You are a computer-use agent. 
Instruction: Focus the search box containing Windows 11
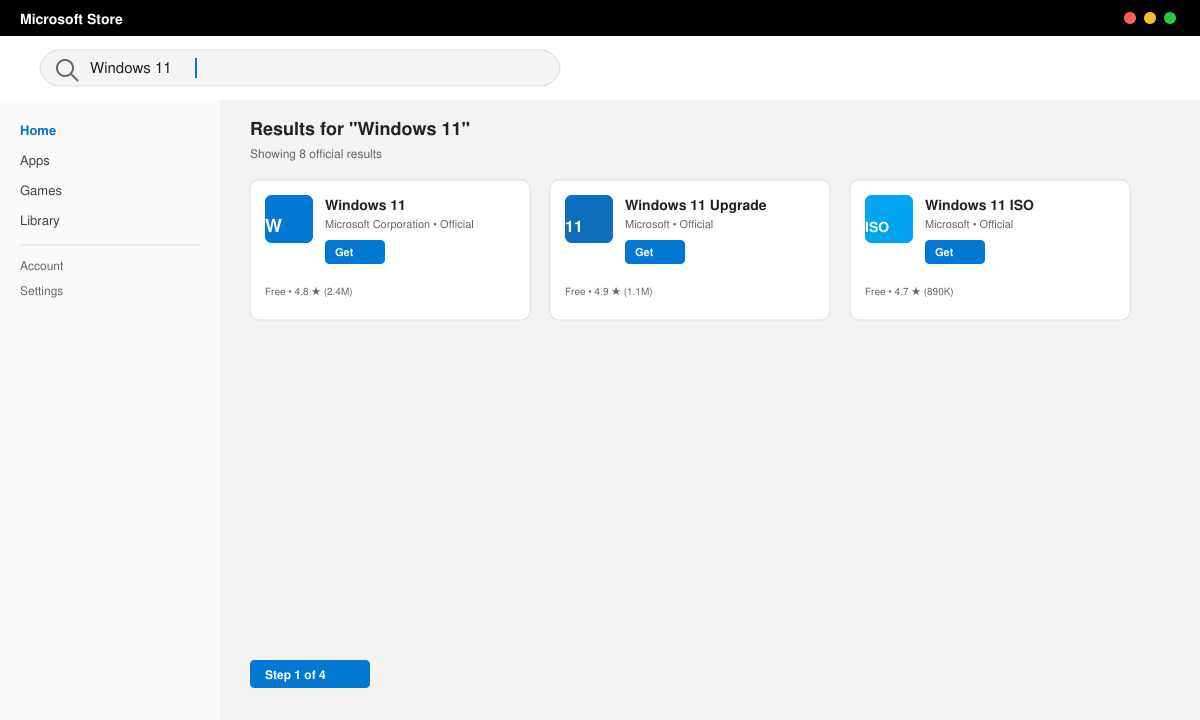click(300, 68)
